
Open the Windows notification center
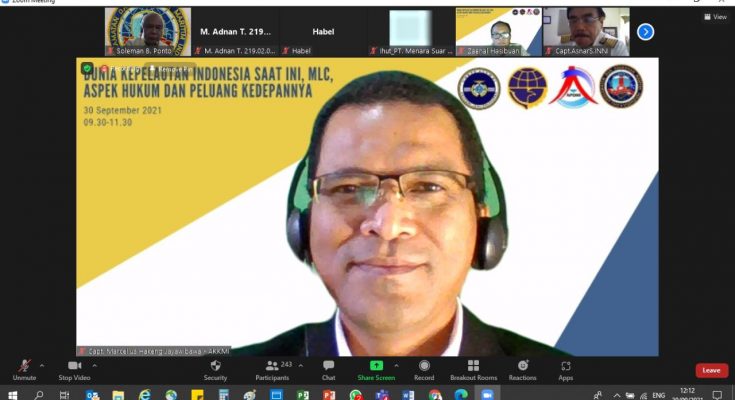click(x=717, y=395)
